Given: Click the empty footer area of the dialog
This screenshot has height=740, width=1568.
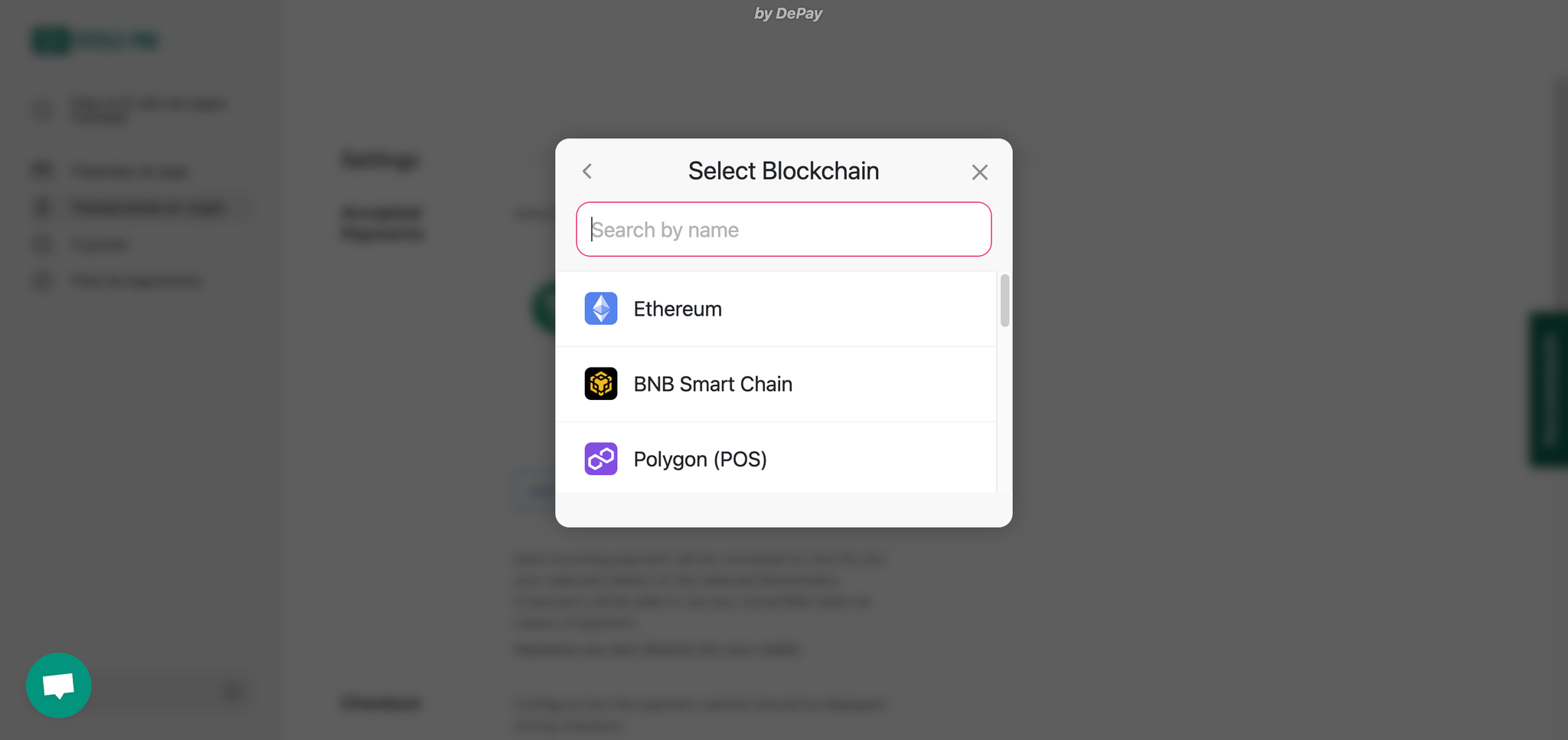Looking at the screenshot, I should pos(783,509).
